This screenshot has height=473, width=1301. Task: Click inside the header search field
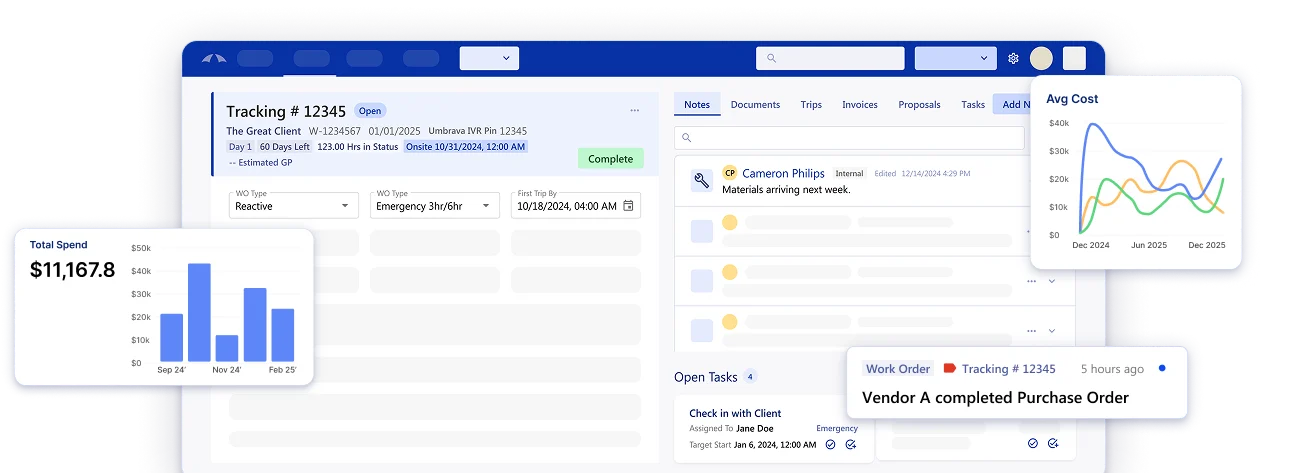point(830,58)
